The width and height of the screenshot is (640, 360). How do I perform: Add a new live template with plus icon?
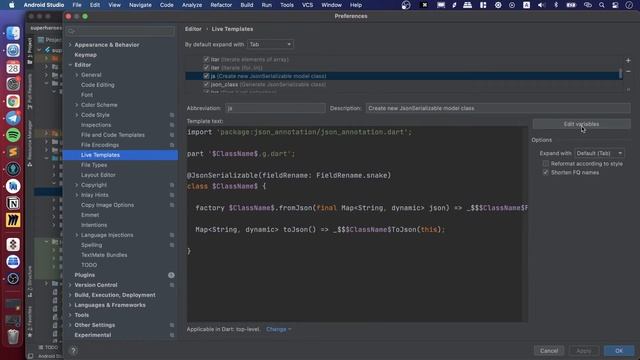(x=628, y=60)
